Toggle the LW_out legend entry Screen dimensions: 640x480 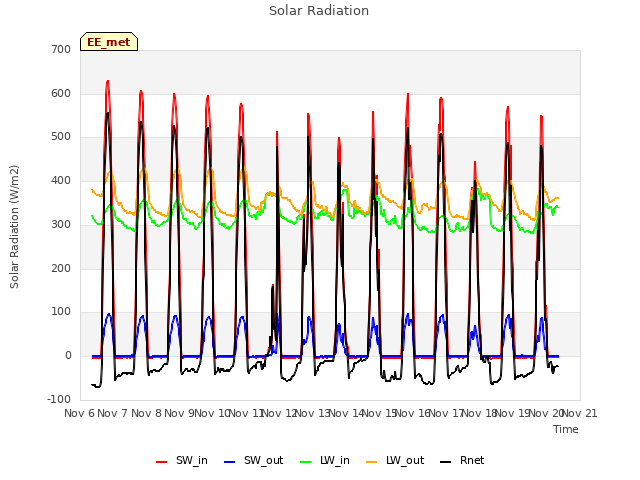pos(395,460)
